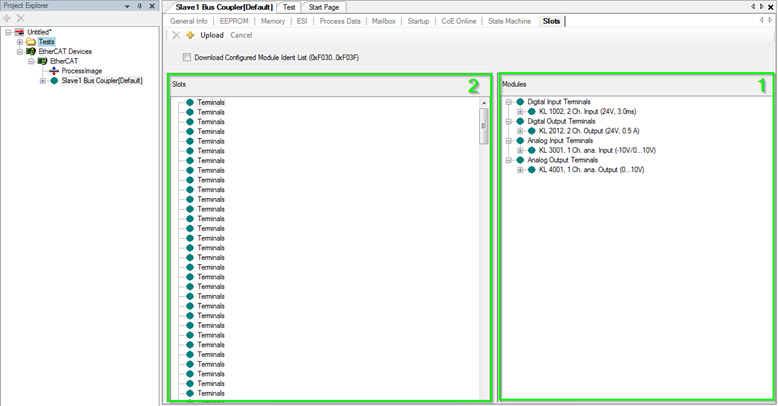The height and width of the screenshot is (406, 778).
Task: Click the Slave1 Bus Coupler tree icon
Action: pos(54,80)
